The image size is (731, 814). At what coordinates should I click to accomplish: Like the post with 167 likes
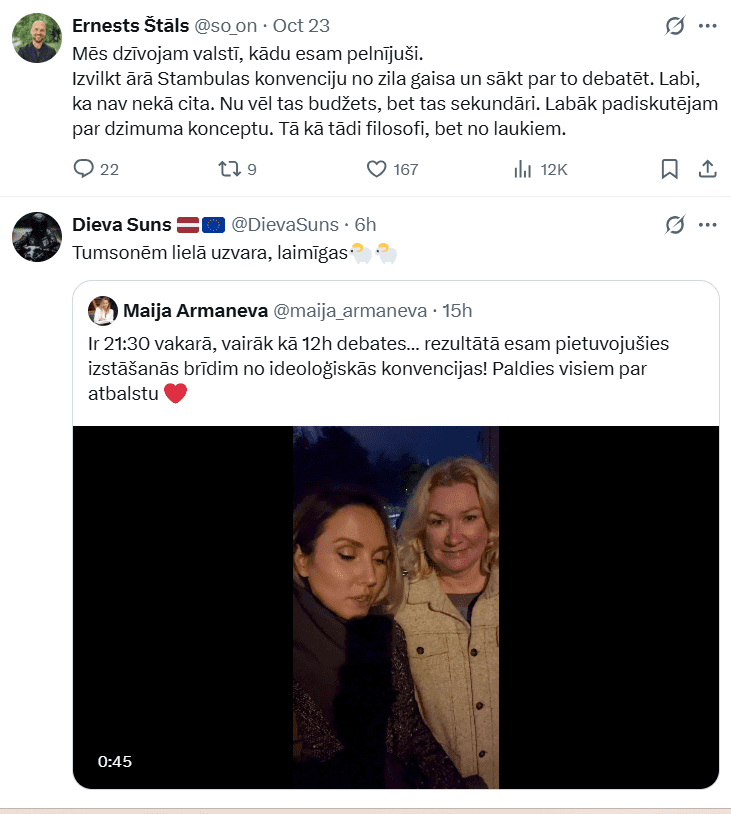(377, 169)
